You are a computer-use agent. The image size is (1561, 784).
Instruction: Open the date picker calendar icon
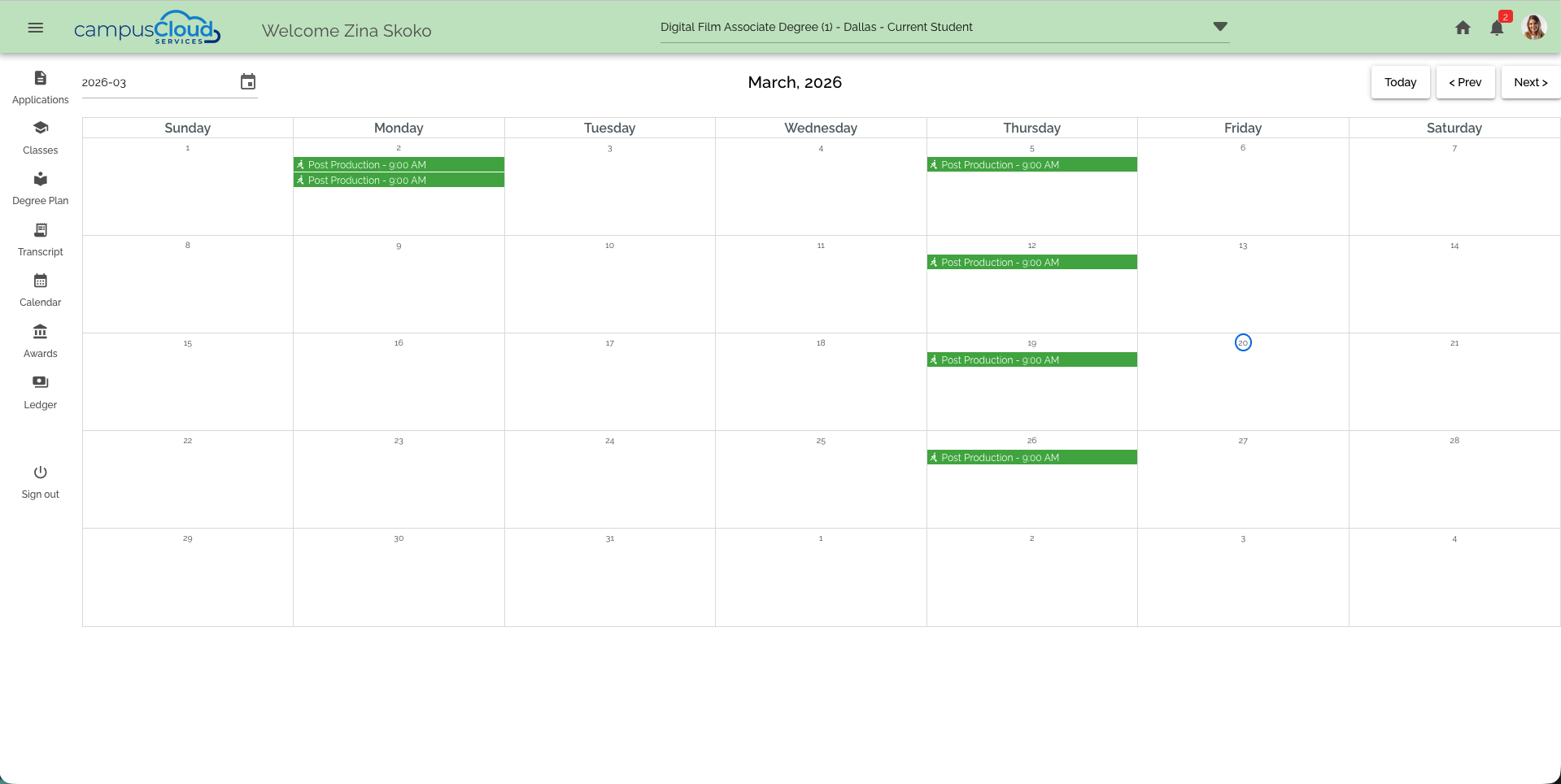(248, 81)
